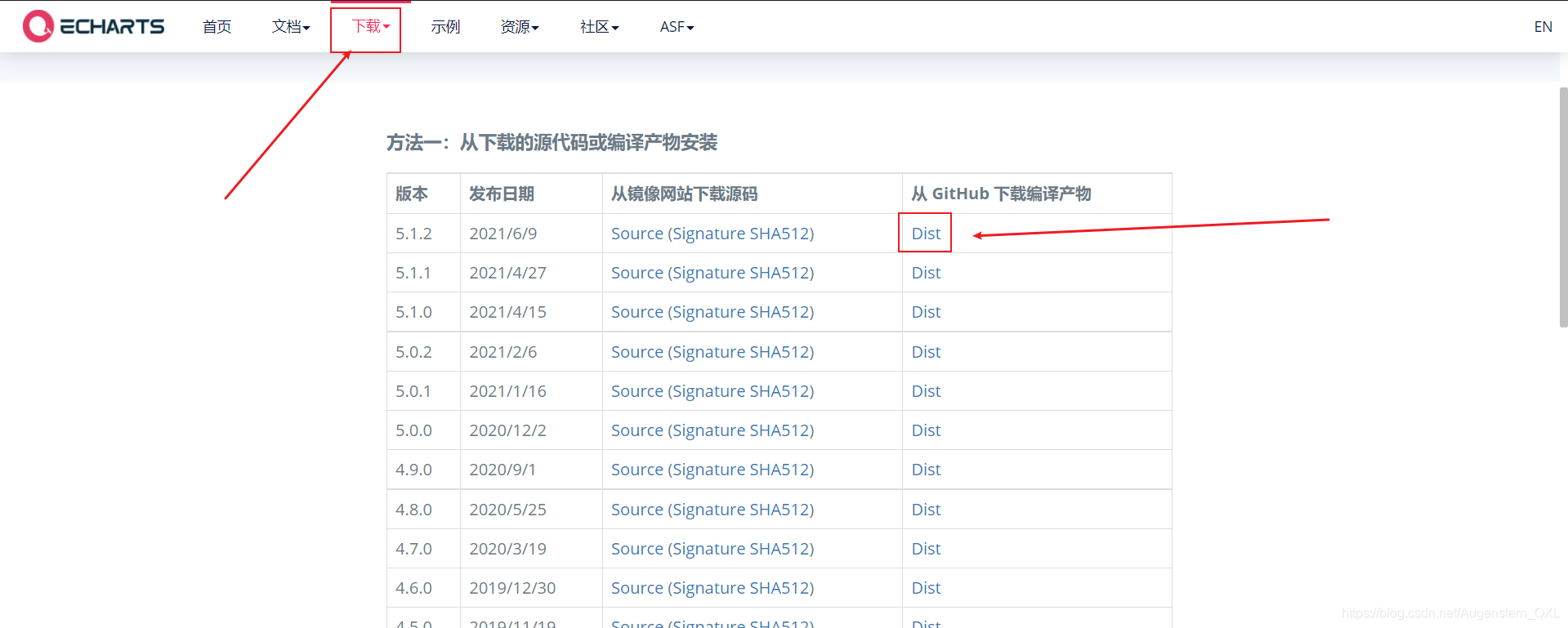Open SHA512 link in 5.1.0 row
The height and width of the screenshot is (628, 1568).
pyautogui.click(x=779, y=312)
